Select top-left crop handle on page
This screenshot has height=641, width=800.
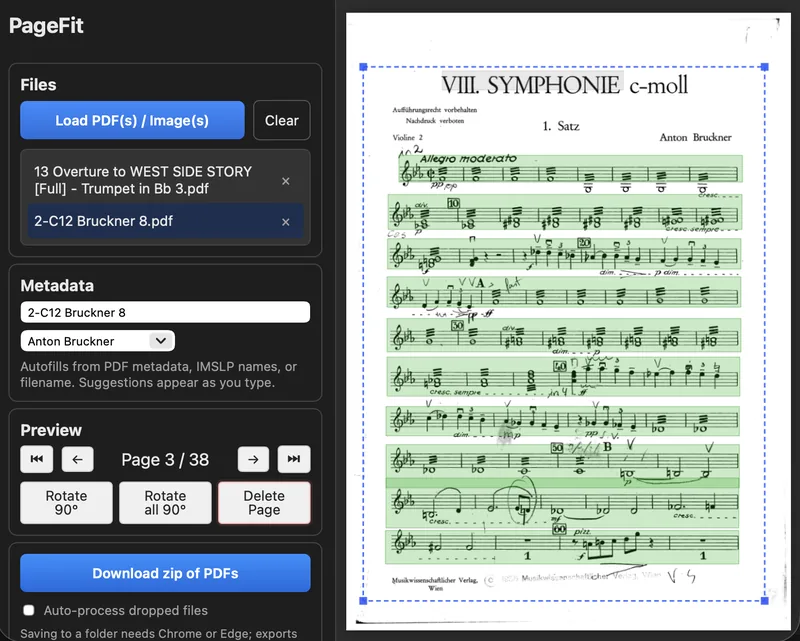[363, 66]
